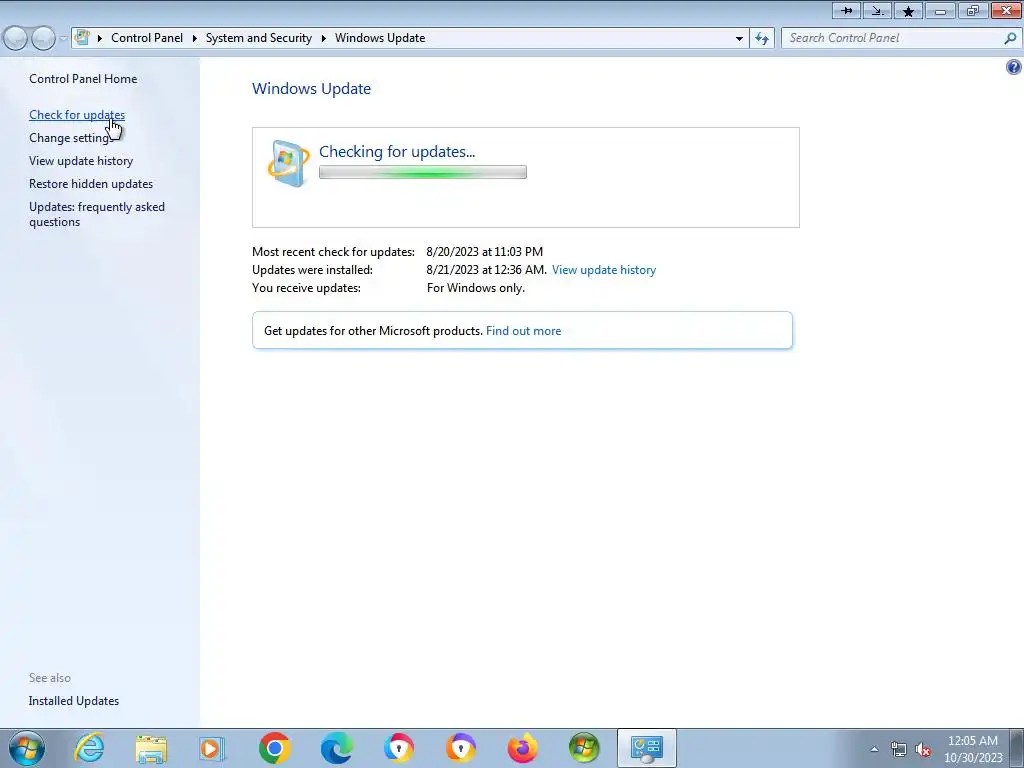Viewport: 1024px width, 768px height.
Task: Go to Control Panel breadcrumb
Action: pyautogui.click(x=147, y=38)
